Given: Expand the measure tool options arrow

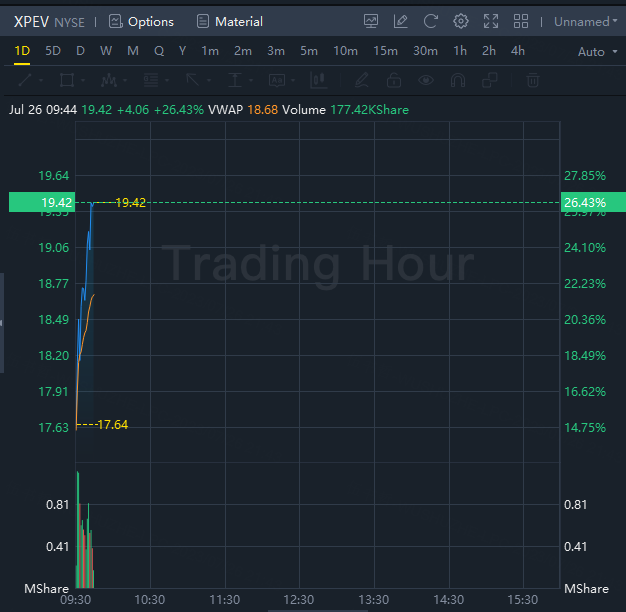Looking at the screenshot, I should pos(251,80).
